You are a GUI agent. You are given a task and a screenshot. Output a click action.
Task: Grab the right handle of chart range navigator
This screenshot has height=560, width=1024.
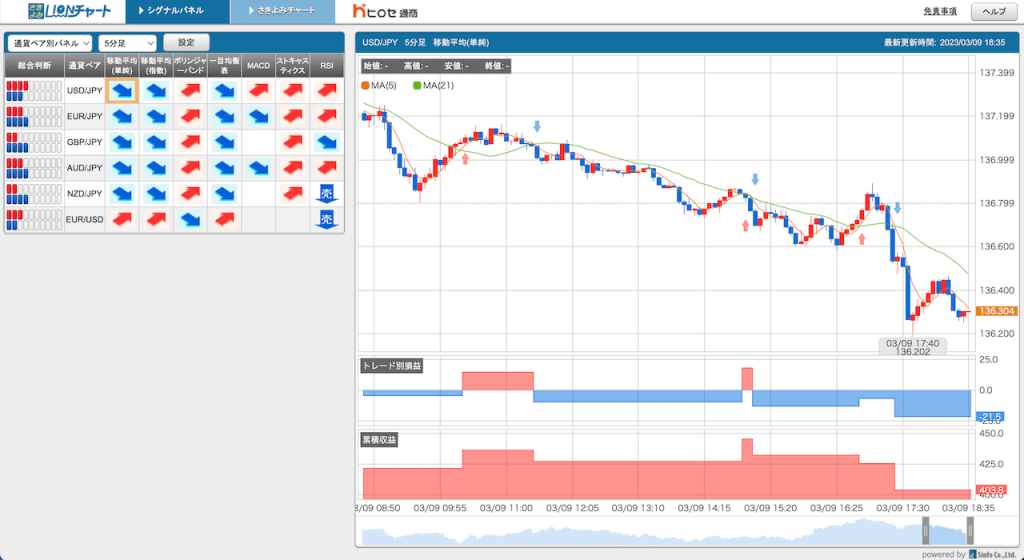[970, 531]
